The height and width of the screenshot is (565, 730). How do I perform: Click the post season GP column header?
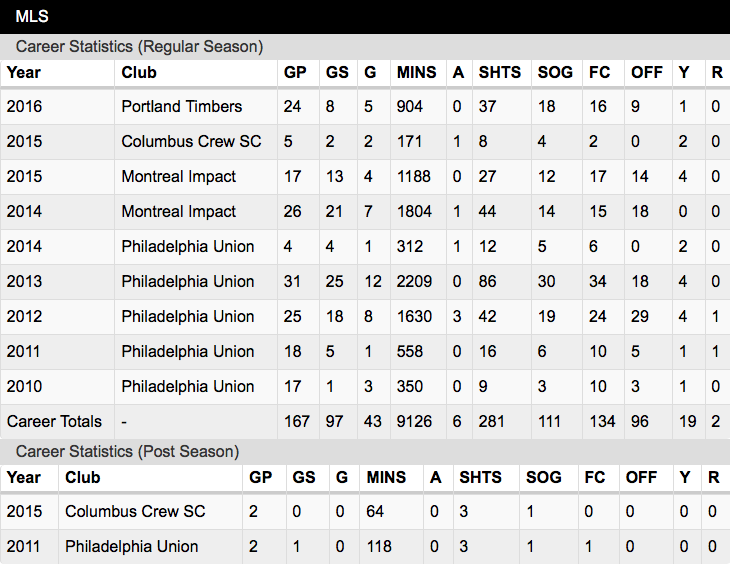(x=260, y=478)
